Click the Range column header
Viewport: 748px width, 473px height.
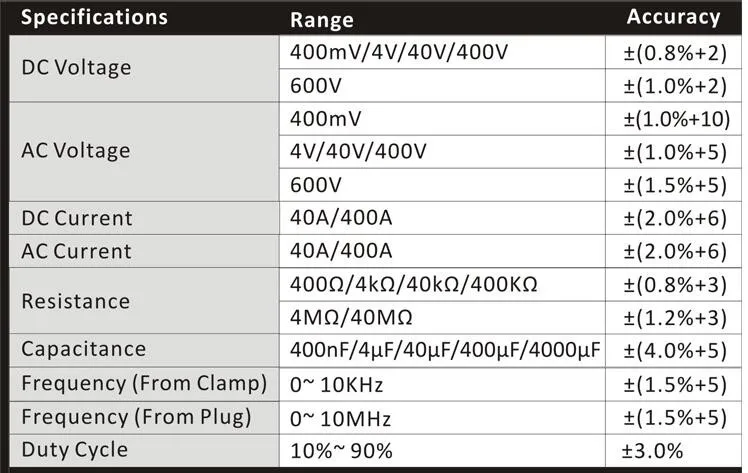(x=324, y=19)
